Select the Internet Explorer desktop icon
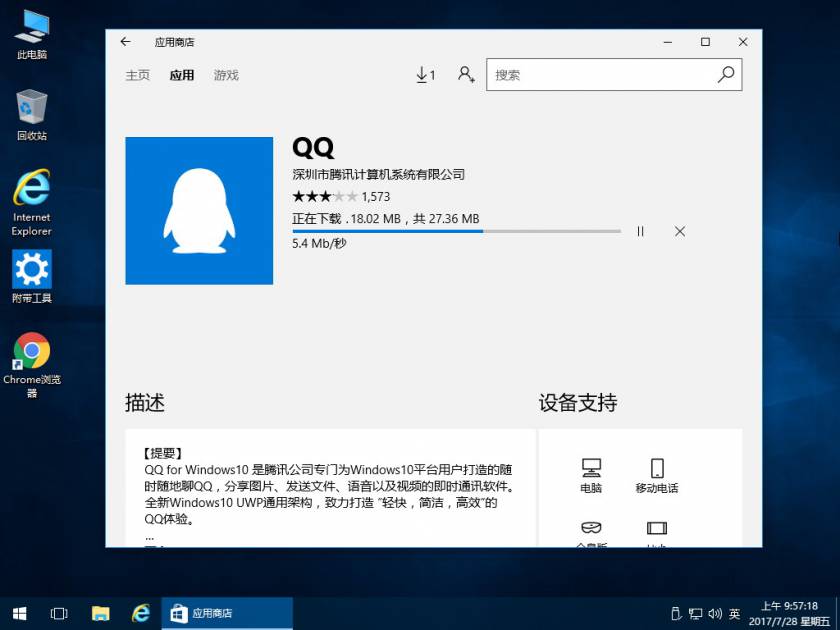The width and height of the screenshot is (840, 630). [32, 203]
